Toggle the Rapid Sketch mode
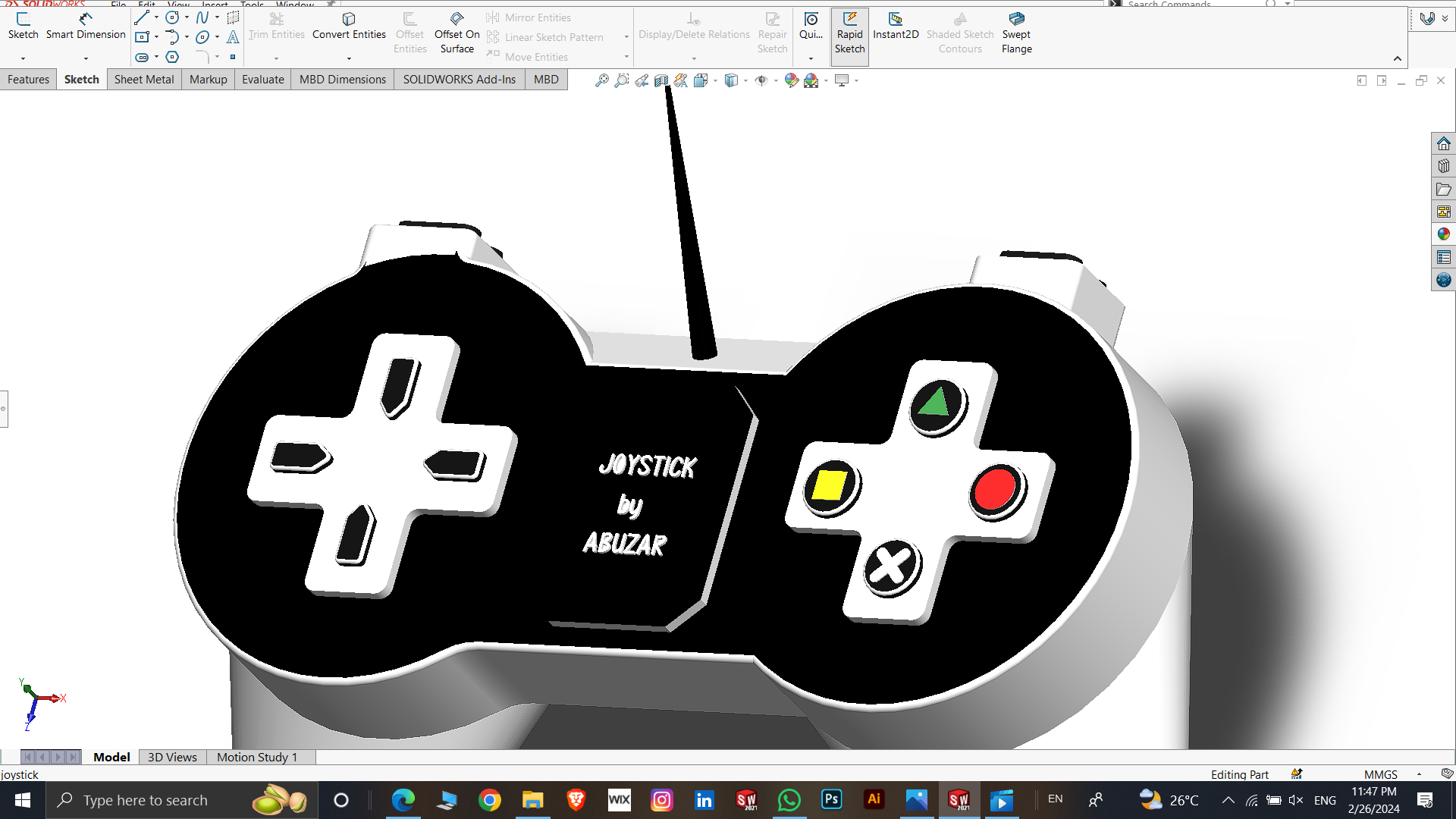1456x819 pixels. (x=849, y=33)
